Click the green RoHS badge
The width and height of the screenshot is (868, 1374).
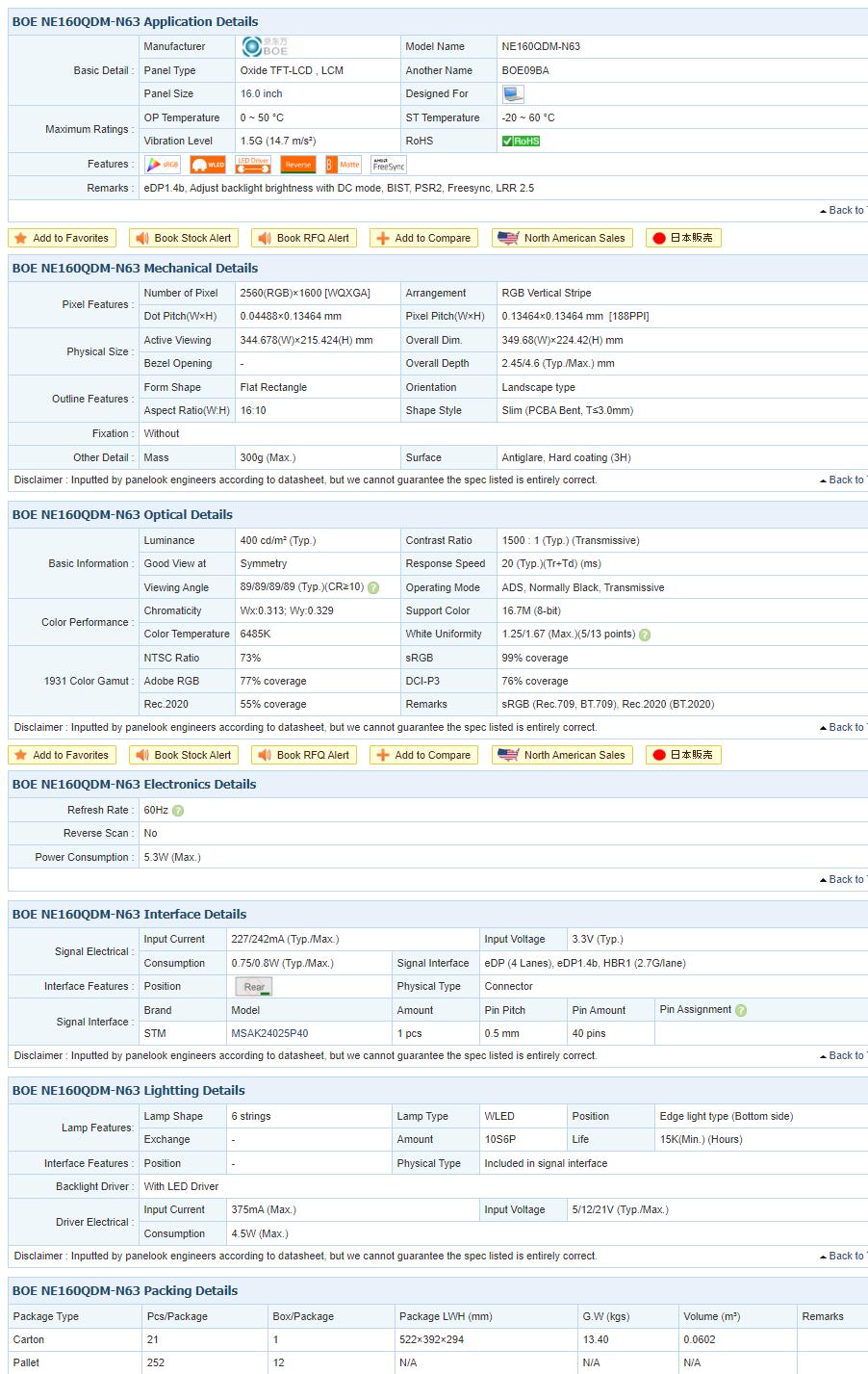click(x=521, y=141)
